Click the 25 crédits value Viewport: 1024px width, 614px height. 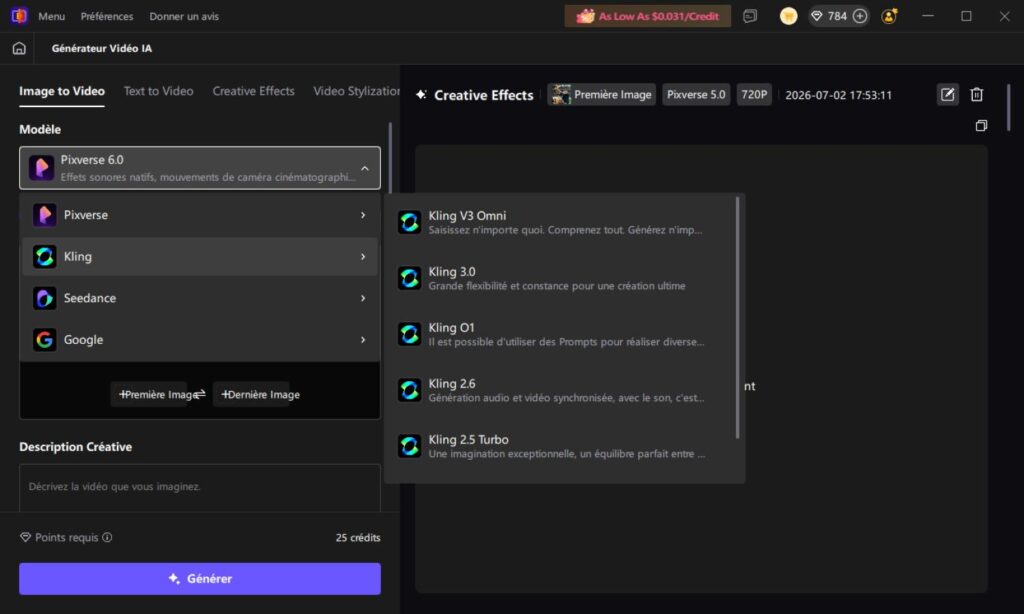[x=358, y=538]
